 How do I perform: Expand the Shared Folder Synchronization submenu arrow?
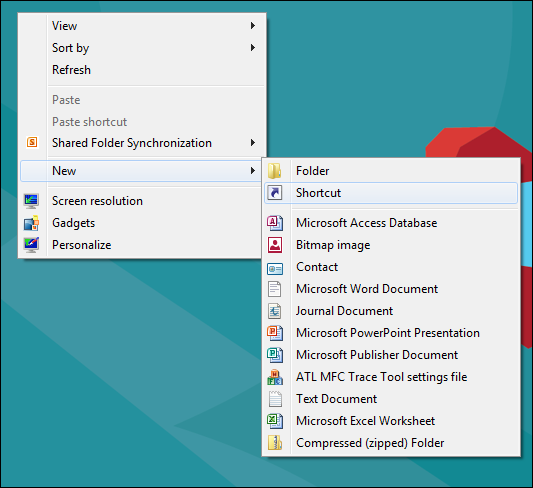click(253, 143)
